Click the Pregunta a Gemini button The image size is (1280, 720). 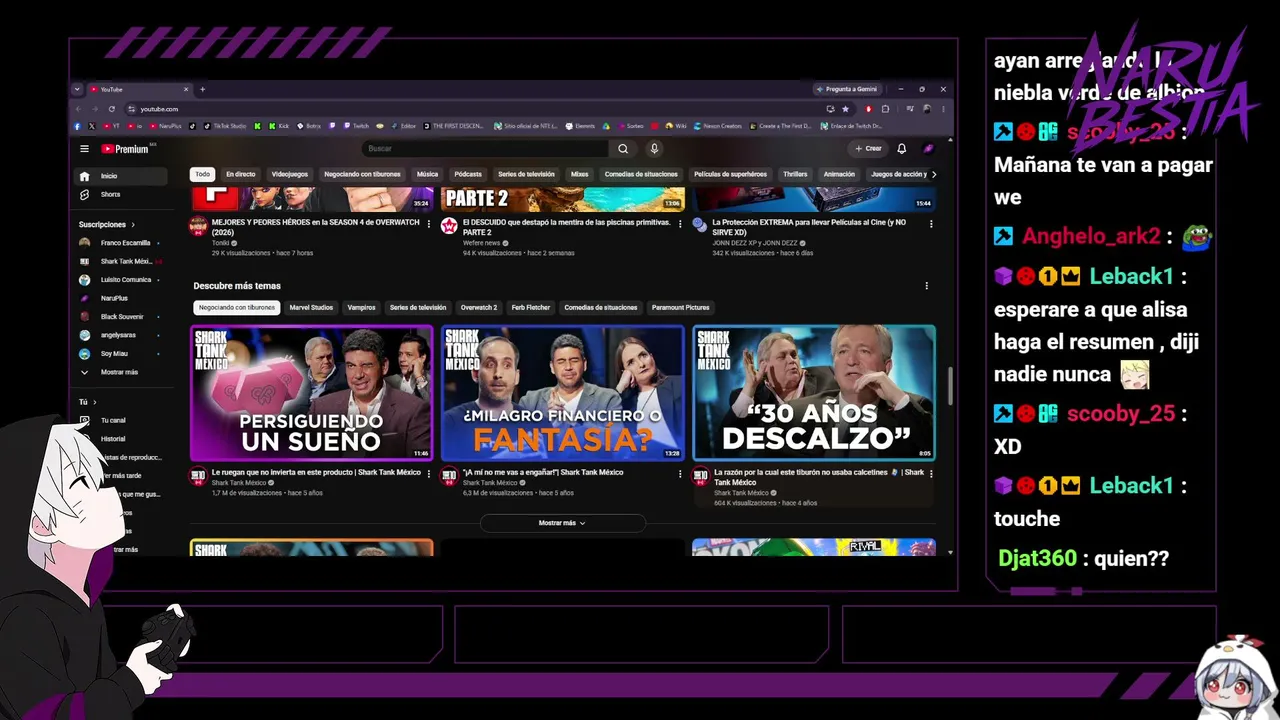click(846, 89)
